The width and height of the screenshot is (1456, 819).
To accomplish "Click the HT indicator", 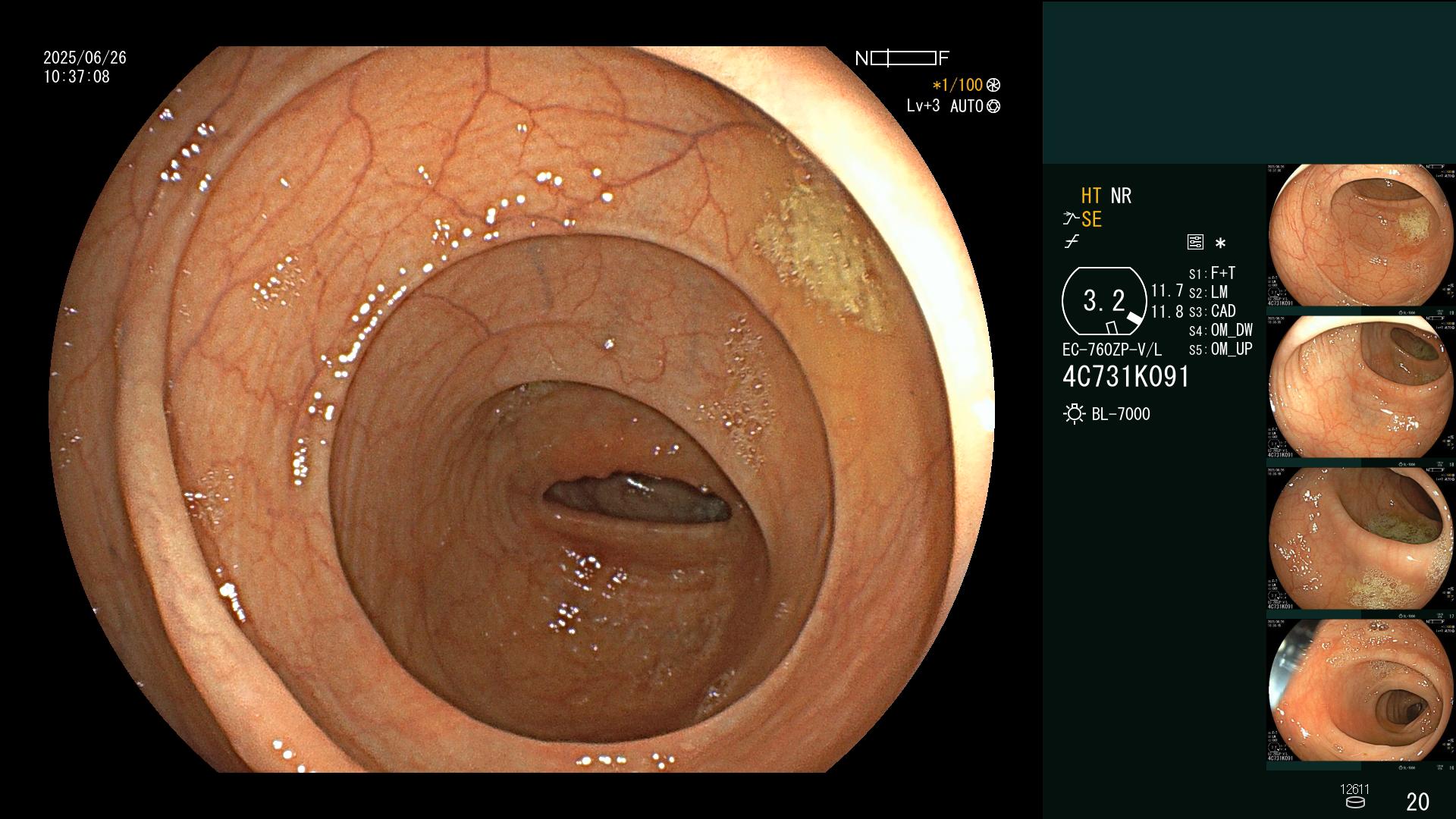I will click(1090, 196).
